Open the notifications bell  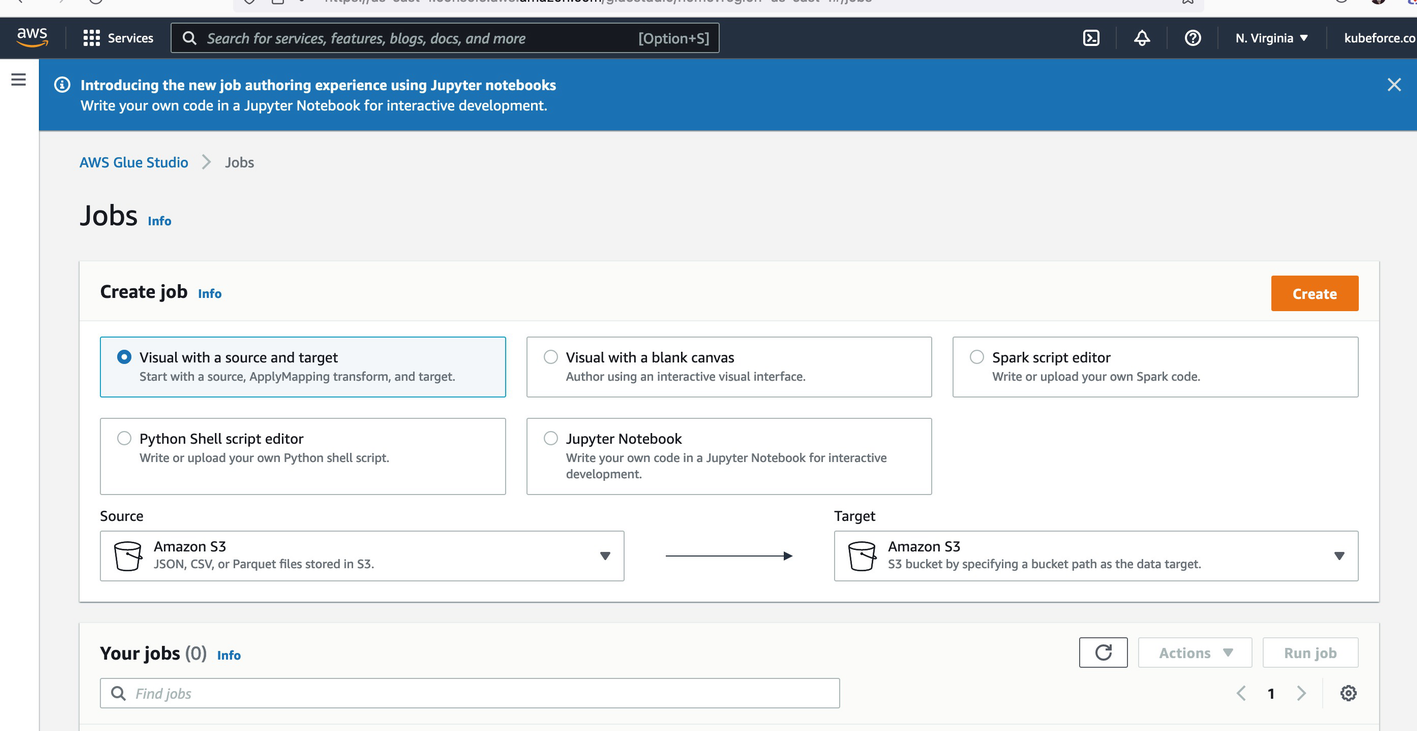click(x=1142, y=38)
